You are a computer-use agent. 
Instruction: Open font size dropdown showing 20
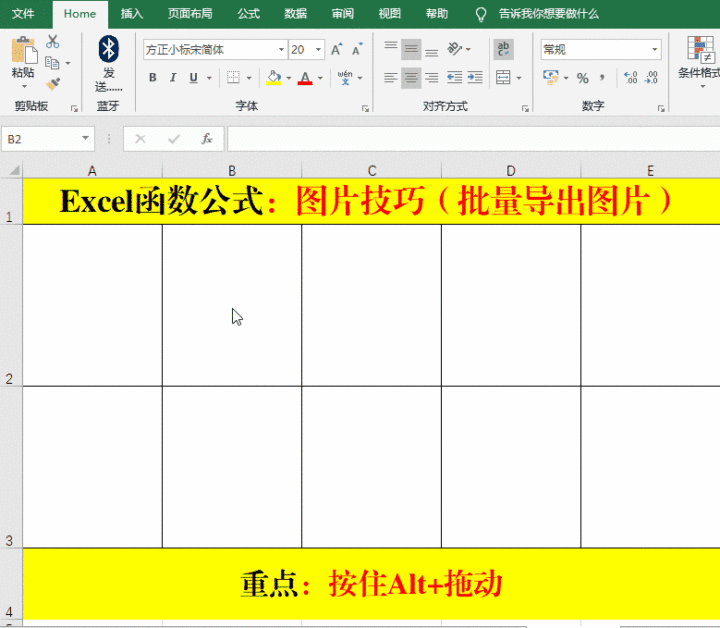click(x=318, y=49)
